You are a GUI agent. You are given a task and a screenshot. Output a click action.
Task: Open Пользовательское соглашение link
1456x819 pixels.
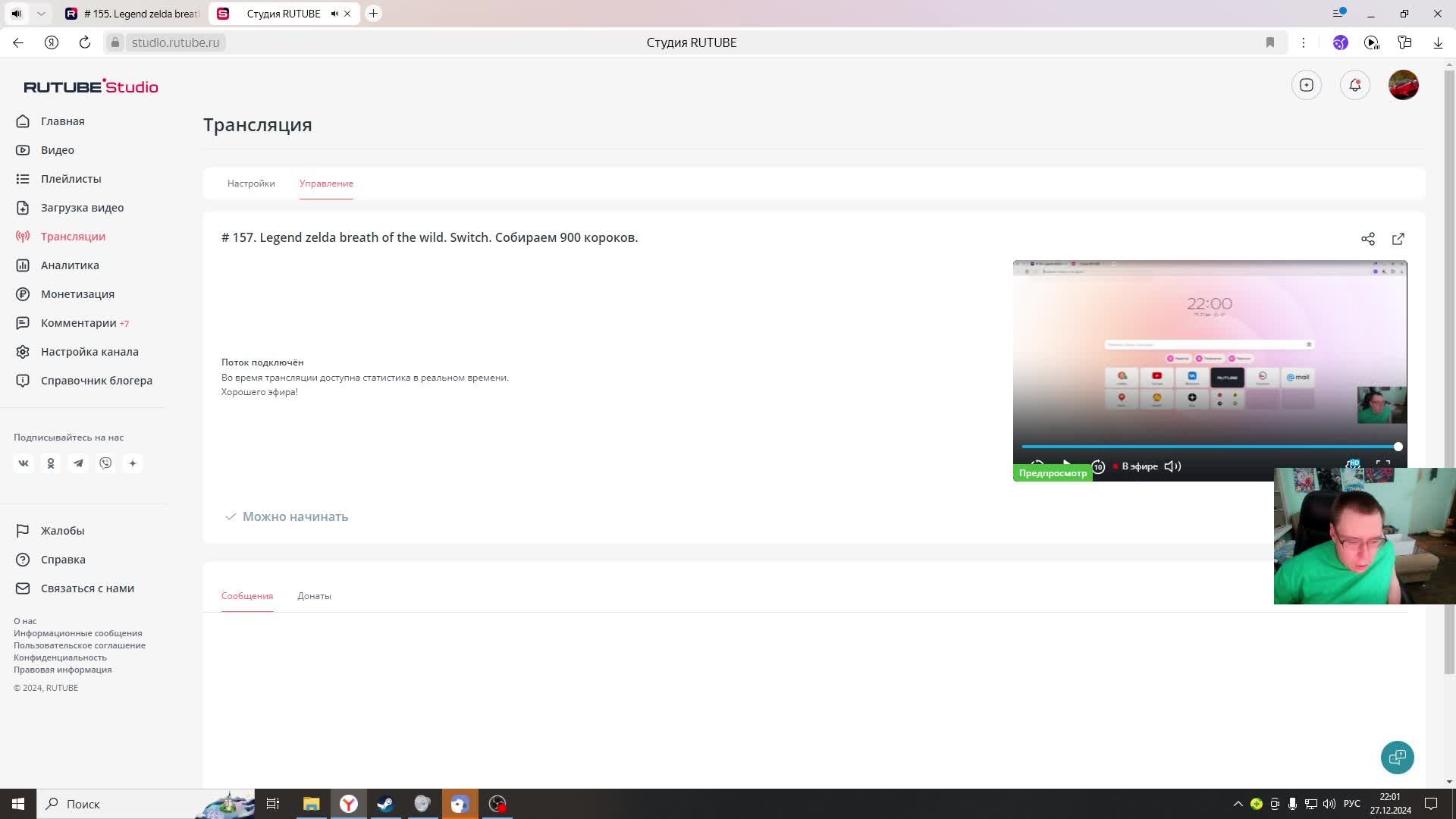pyautogui.click(x=80, y=645)
